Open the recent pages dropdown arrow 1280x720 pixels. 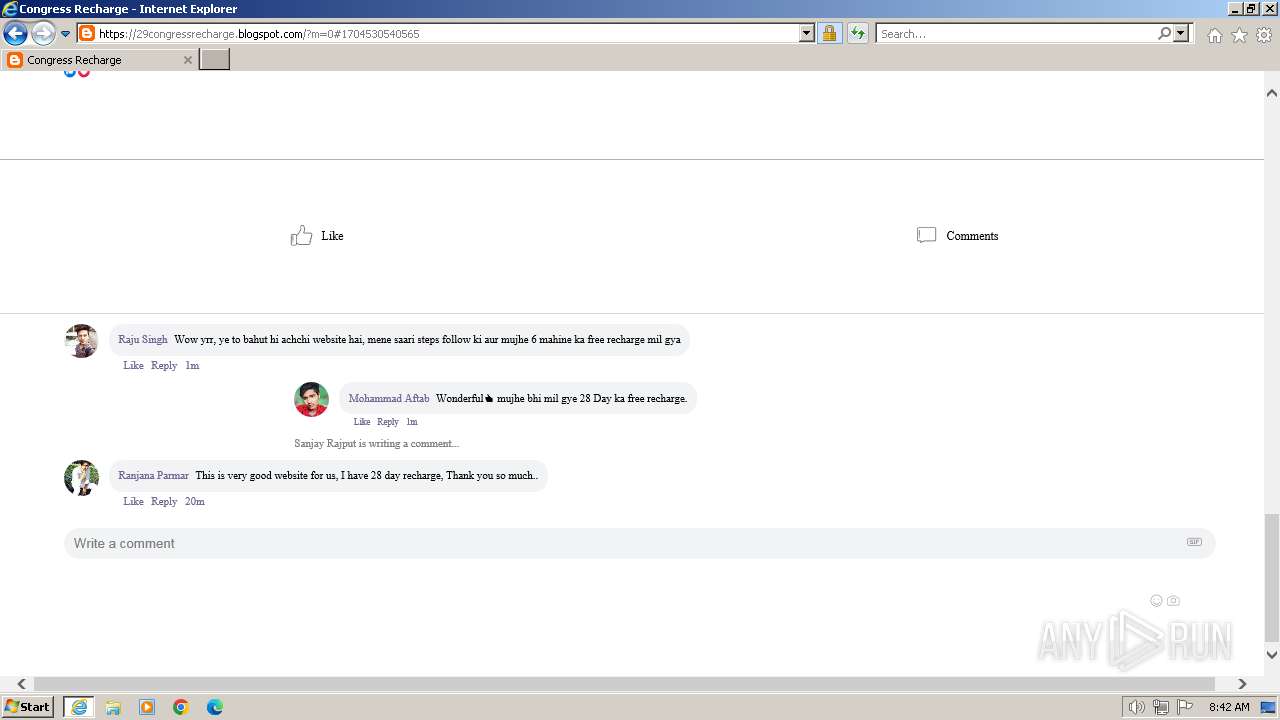coord(65,34)
